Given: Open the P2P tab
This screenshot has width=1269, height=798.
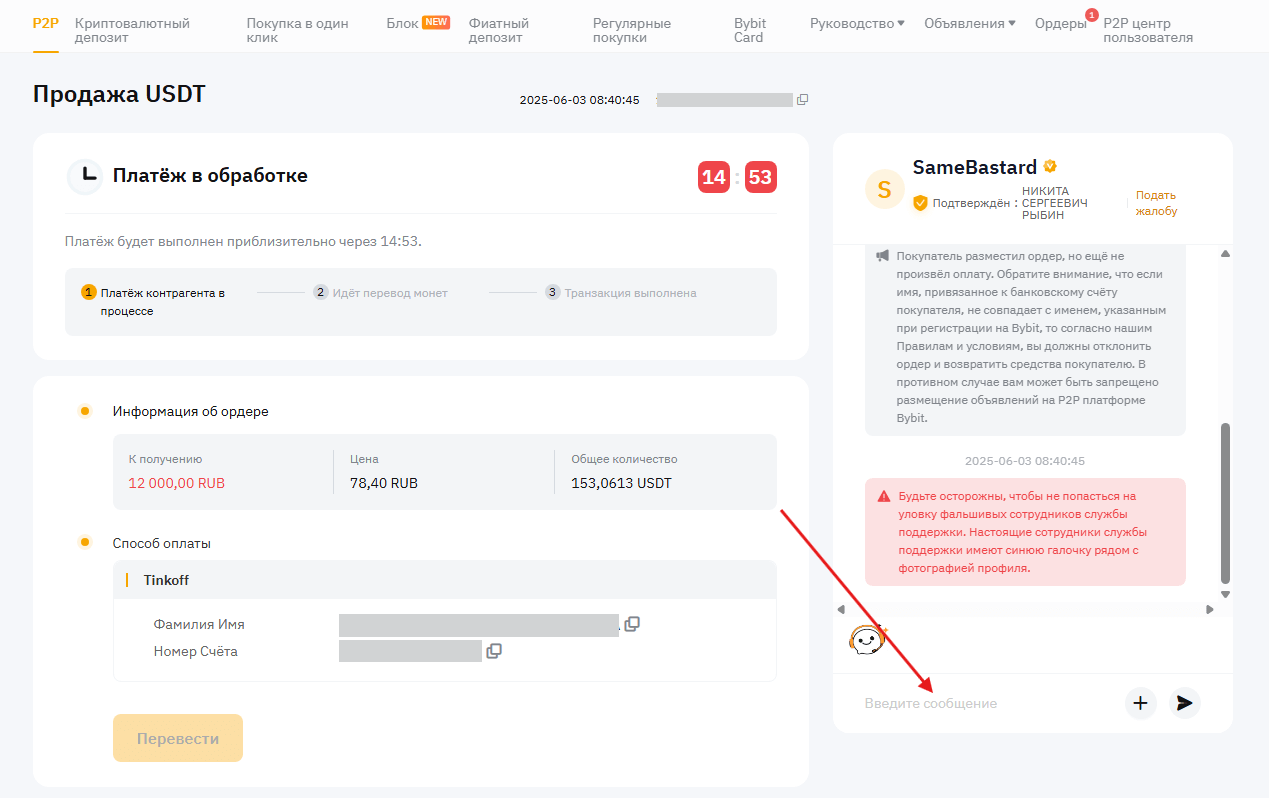Looking at the screenshot, I should coord(46,23).
